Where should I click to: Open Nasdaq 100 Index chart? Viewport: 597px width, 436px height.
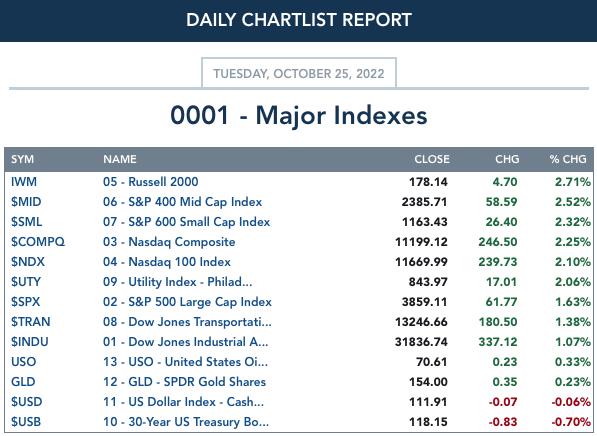tap(167, 262)
